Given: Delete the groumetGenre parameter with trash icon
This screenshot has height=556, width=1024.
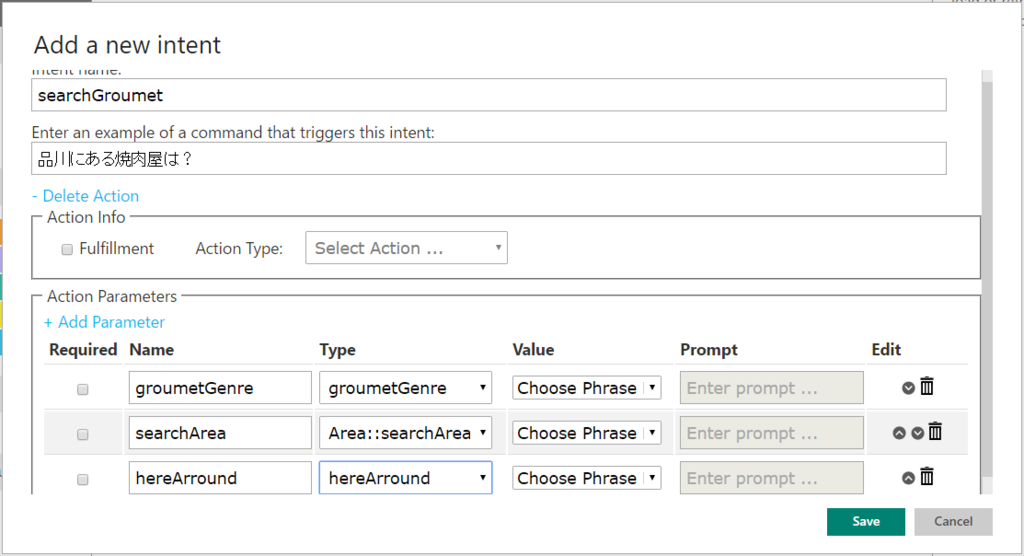Looking at the screenshot, I should coord(927,387).
